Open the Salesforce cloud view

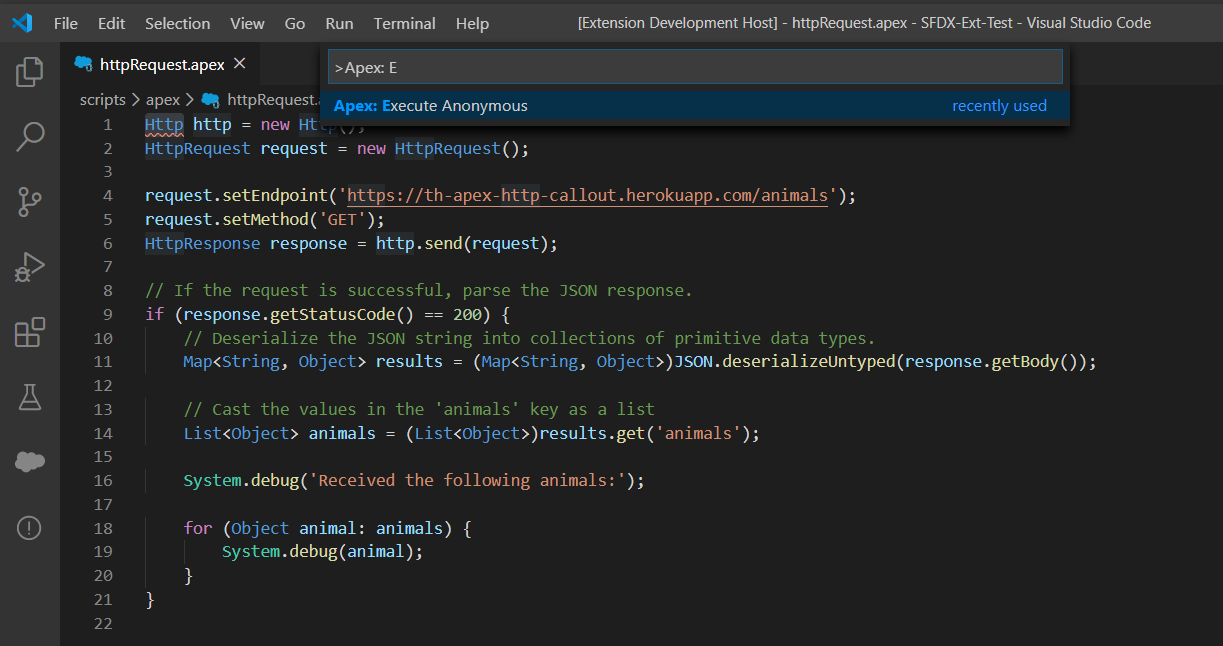tap(30, 462)
